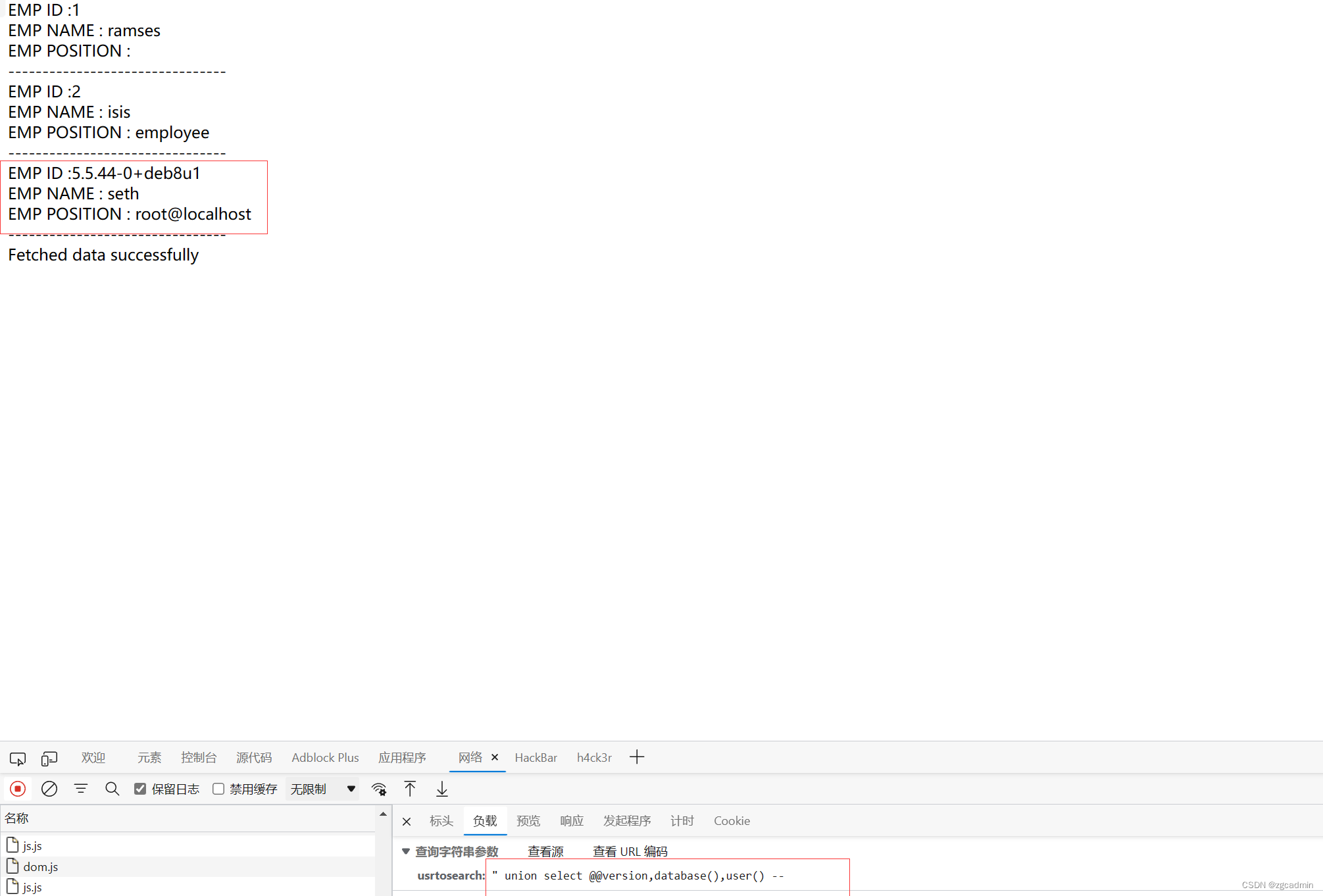This screenshot has width=1323, height=896.
Task: Activate the inspect element picker icon
Action: click(x=18, y=759)
